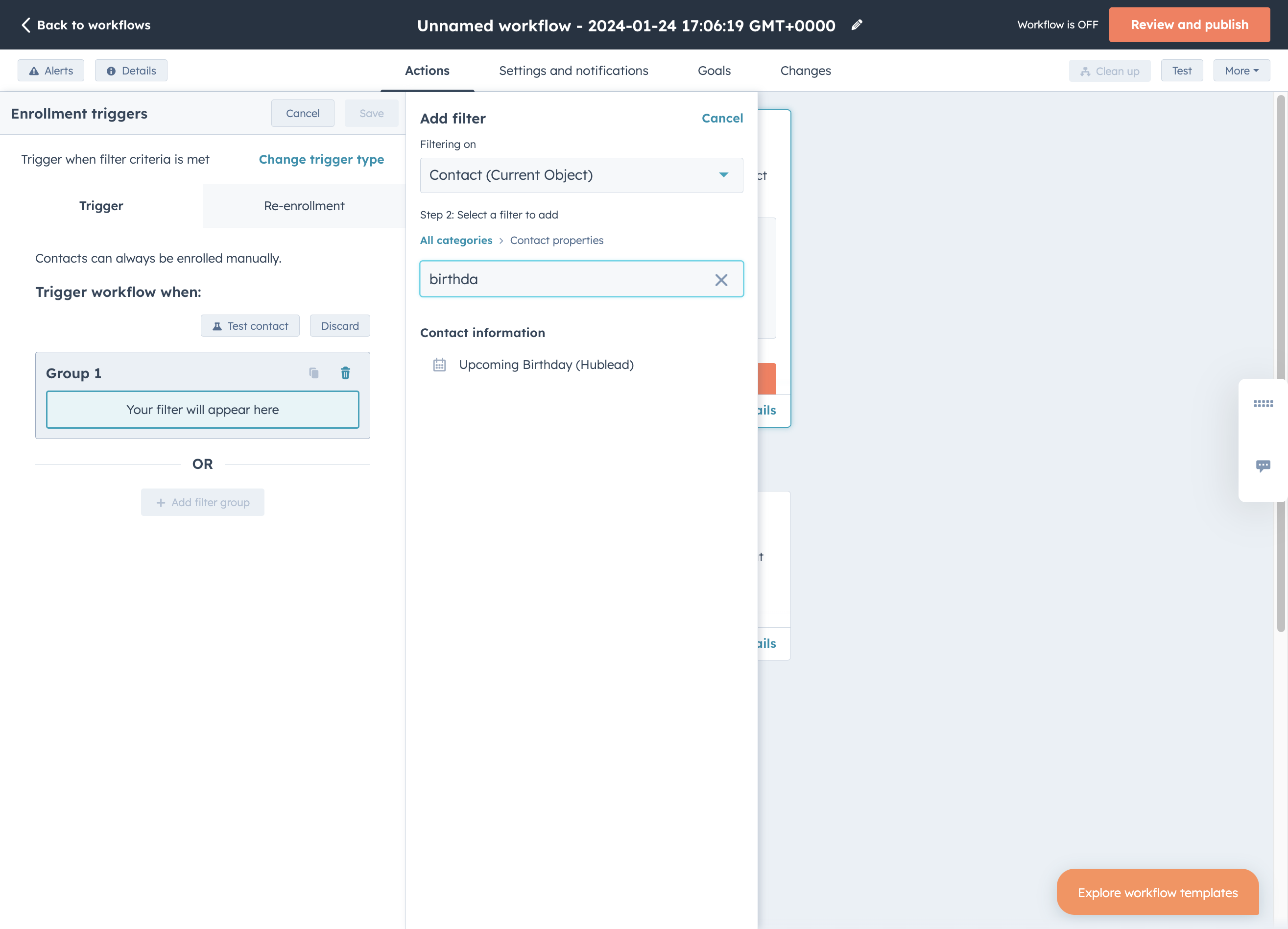The width and height of the screenshot is (1288, 929).
Task: Click the Test button
Action: (x=1182, y=71)
